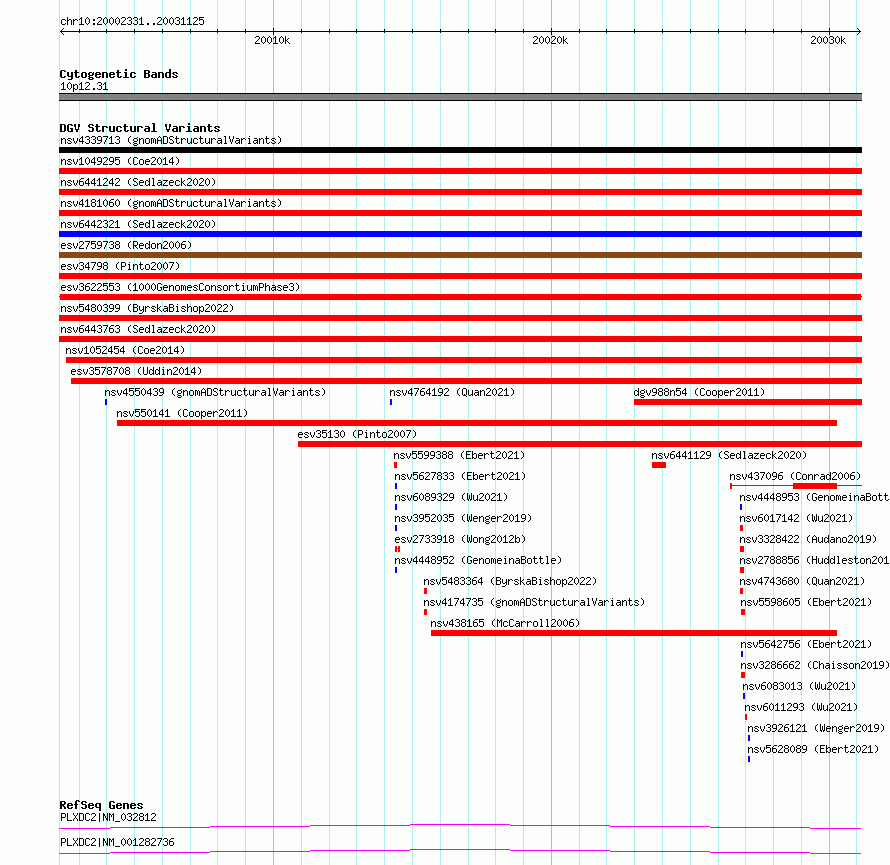Select the gray 10p12.31 cytoband bar
Viewport: 890px width, 865px height.
coord(460,97)
